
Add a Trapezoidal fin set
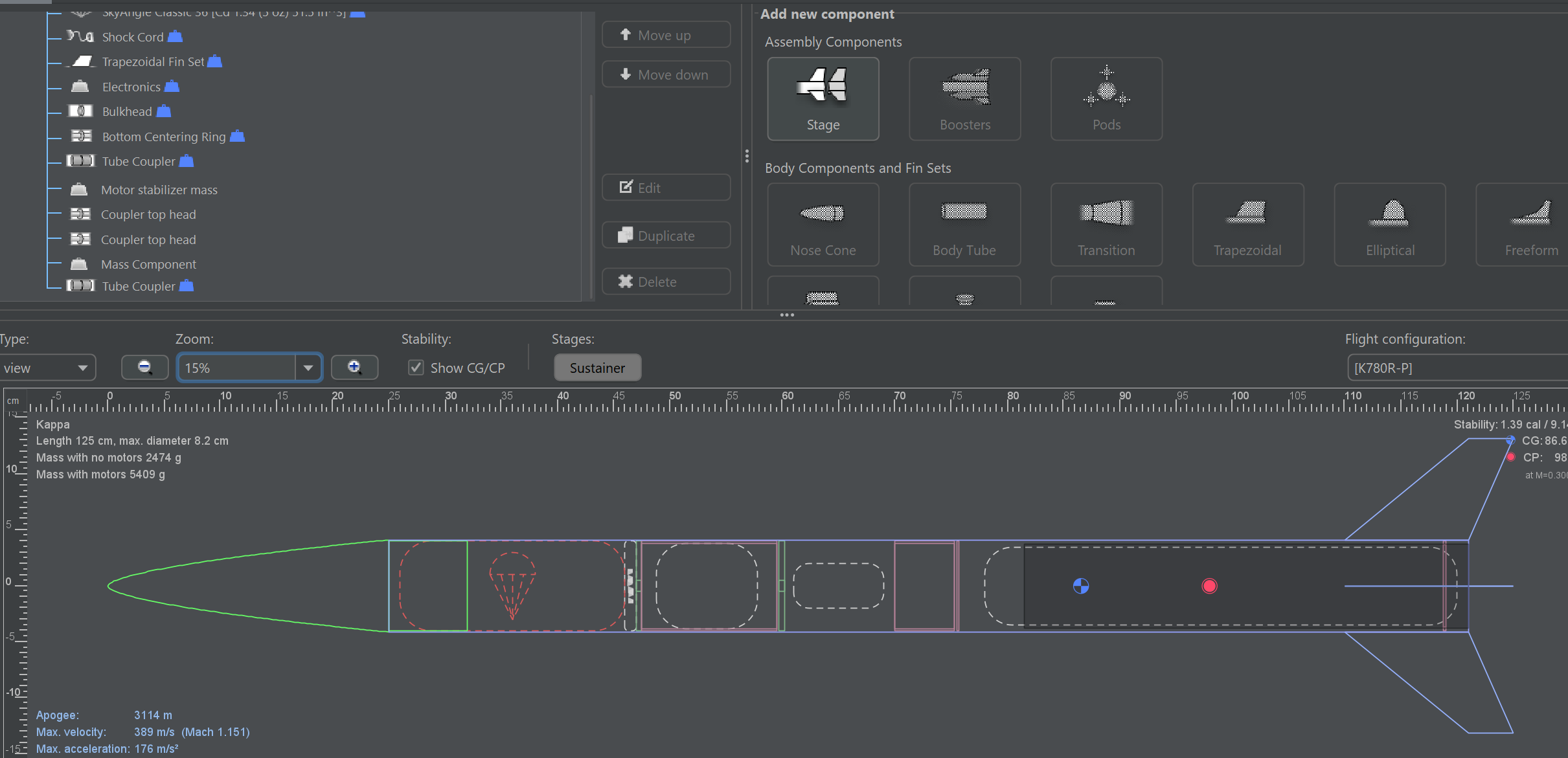coord(1247,225)
